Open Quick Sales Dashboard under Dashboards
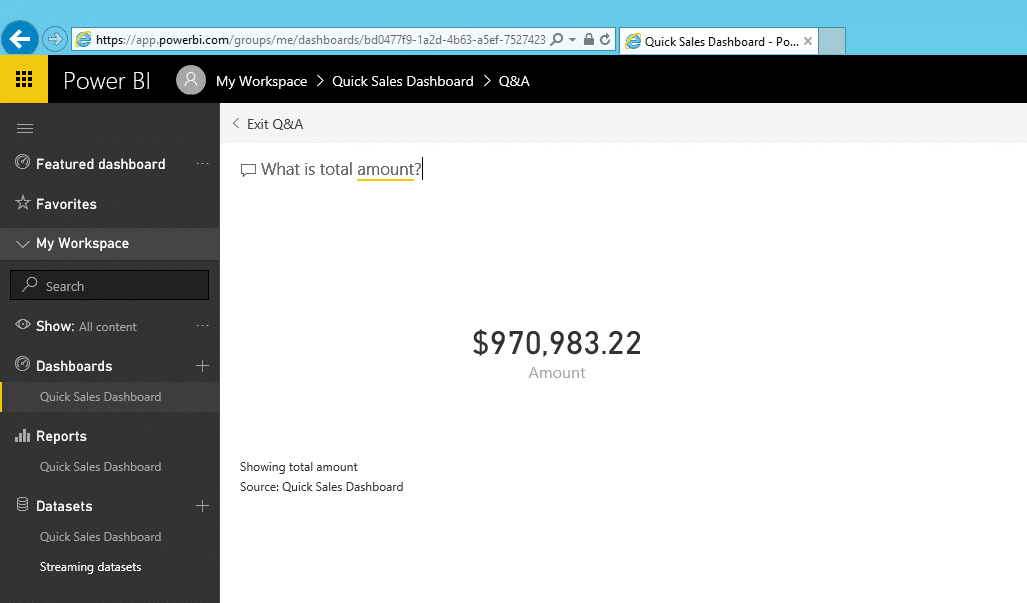This screenshot has width=1027, height=603. (100, 397)
